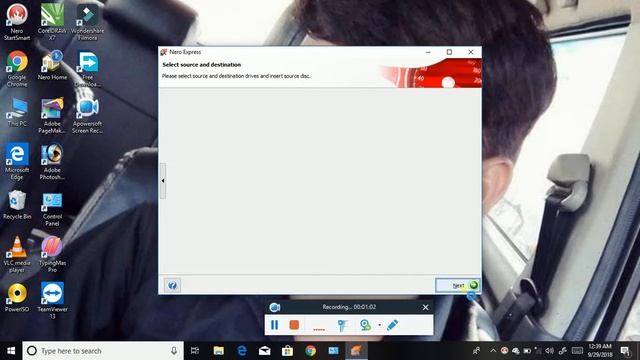Expand the dropdown next to webcam icon
This screenshot has height=360, width=640.
point(379,325)
